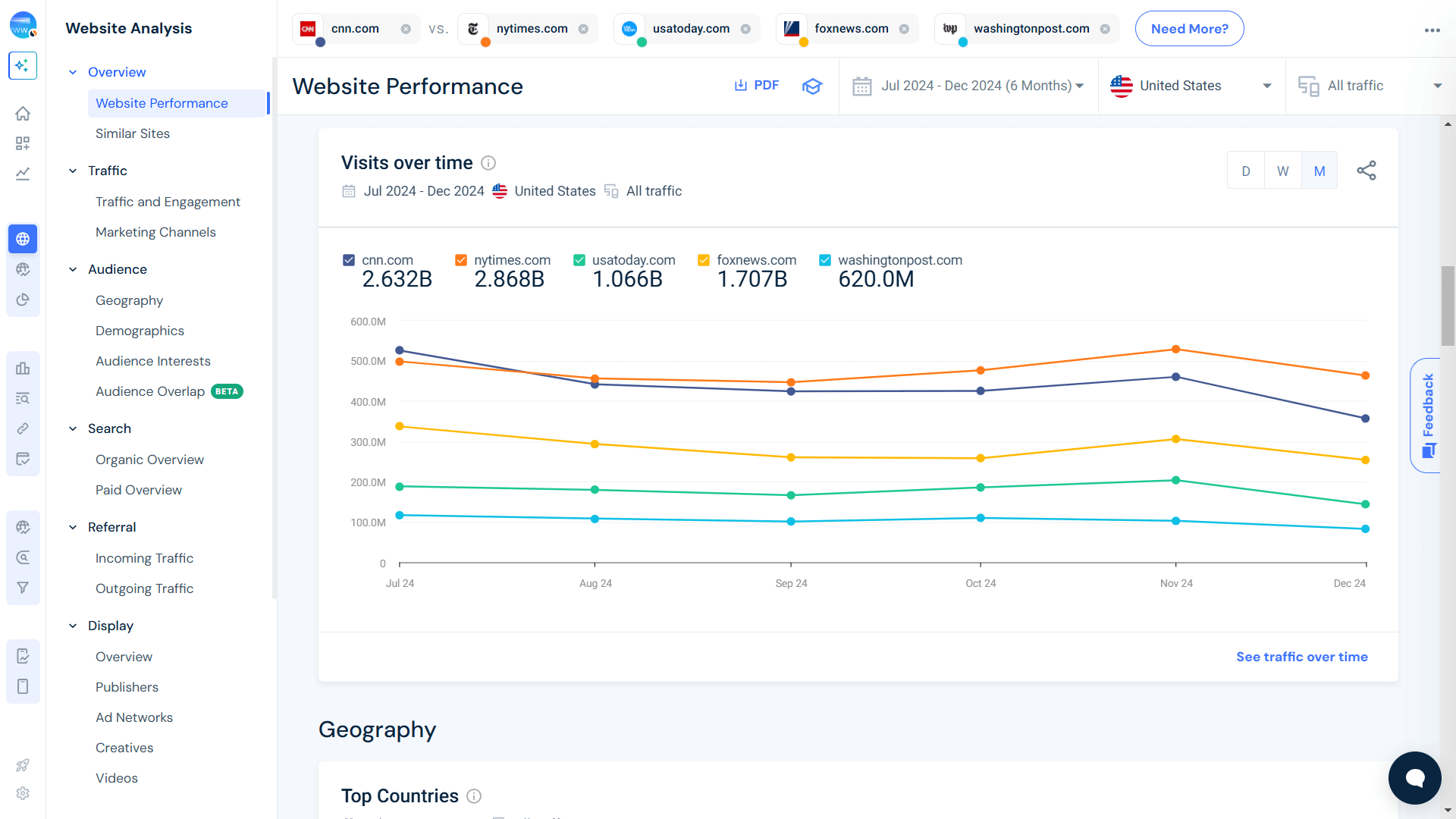Open Geography under Audience
This screenshot has width=1456, height=819.
pyautogui.click(x=129, y=300)
